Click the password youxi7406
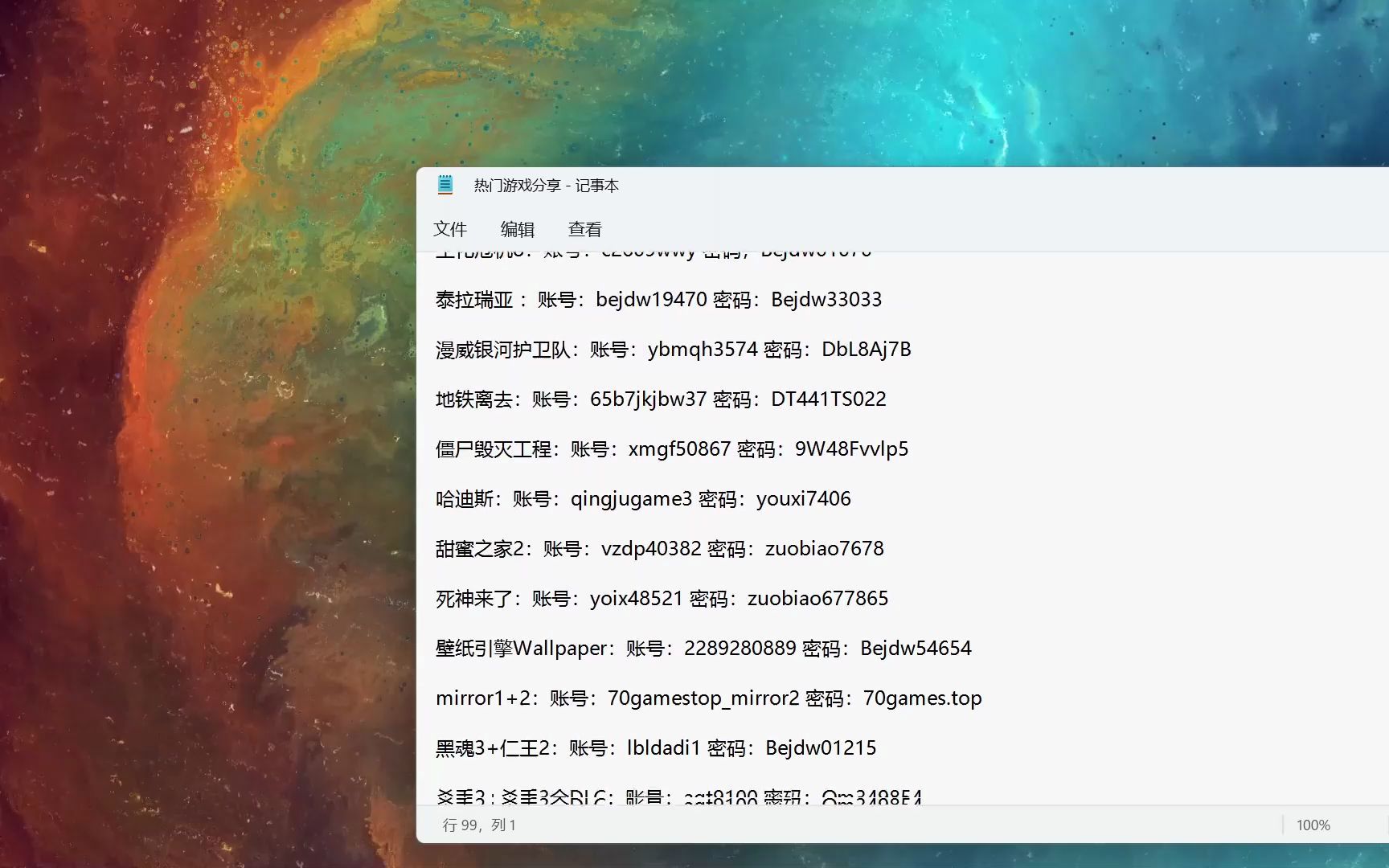Screen dimensions: 1389x868 point(804,499)
